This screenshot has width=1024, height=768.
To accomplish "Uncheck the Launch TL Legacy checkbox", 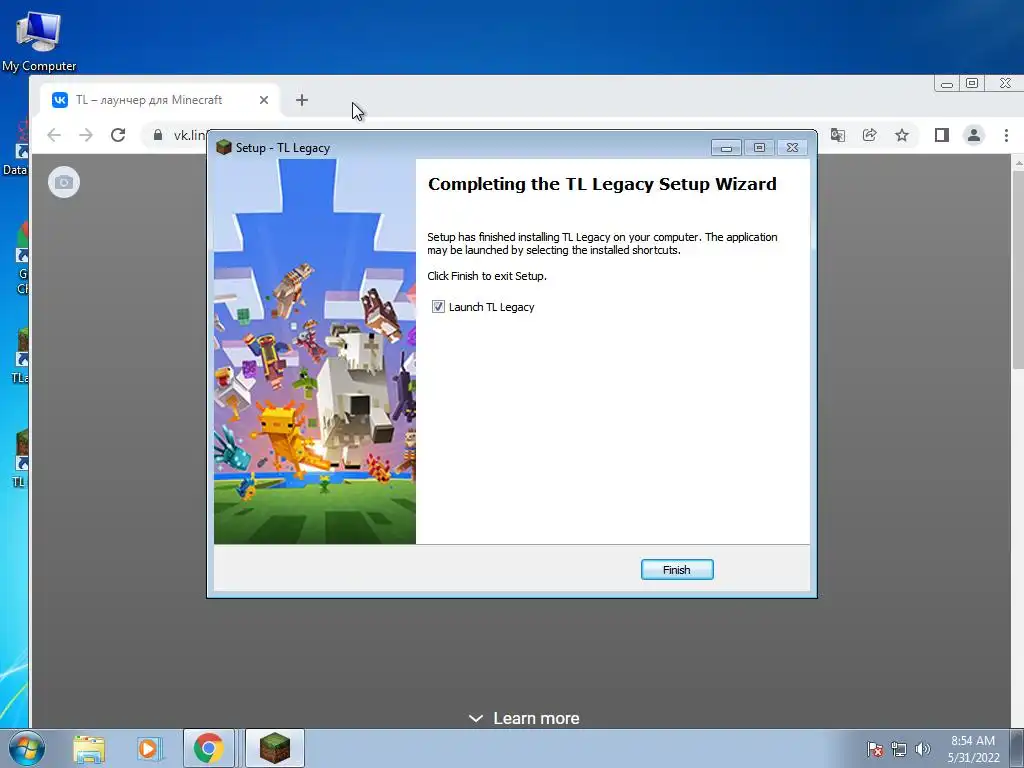I will 438,307.
